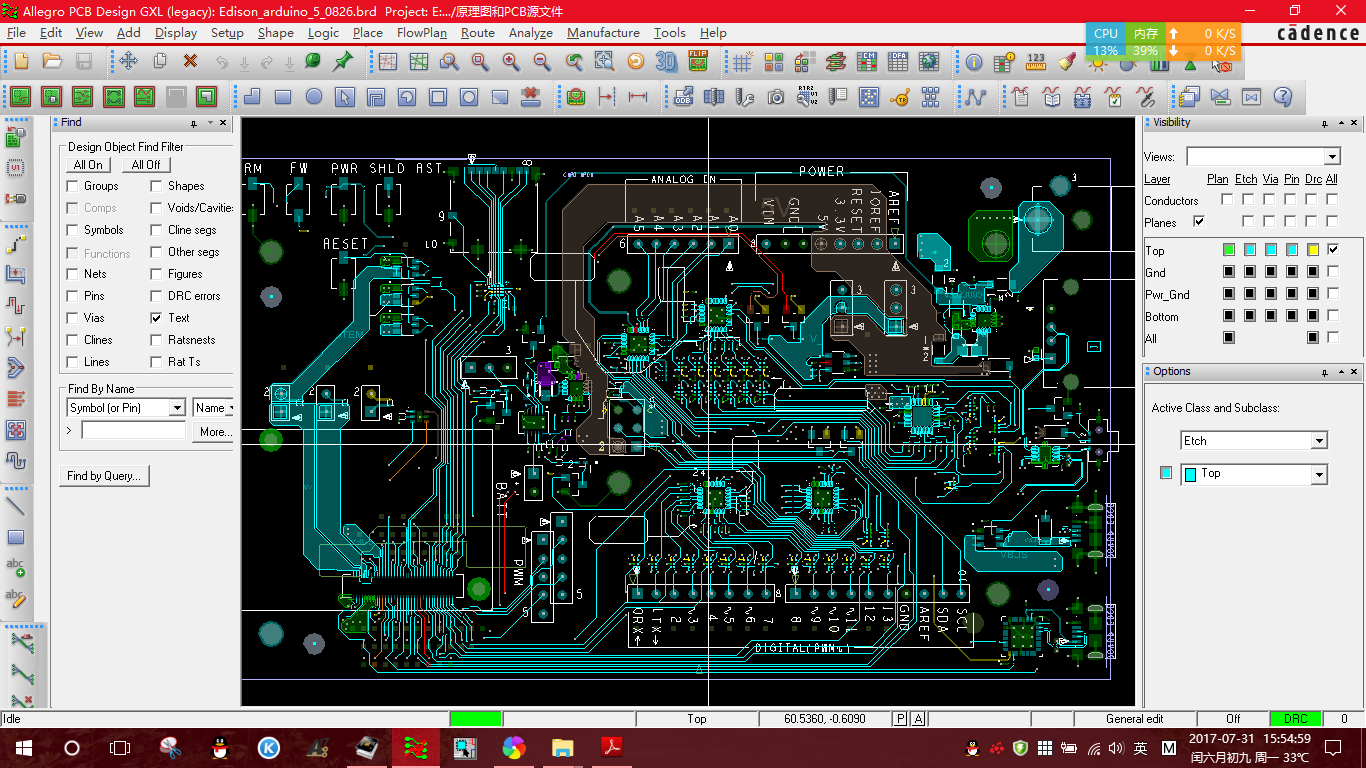Toggle the Top layer All checkbox

[1333, 249]
